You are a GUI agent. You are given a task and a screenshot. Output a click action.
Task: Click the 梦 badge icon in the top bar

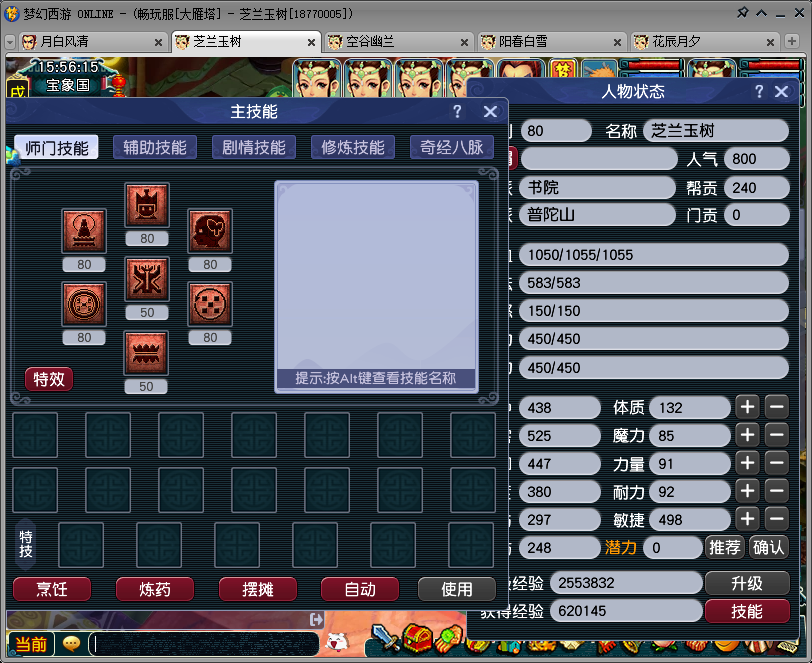point(562,71)
